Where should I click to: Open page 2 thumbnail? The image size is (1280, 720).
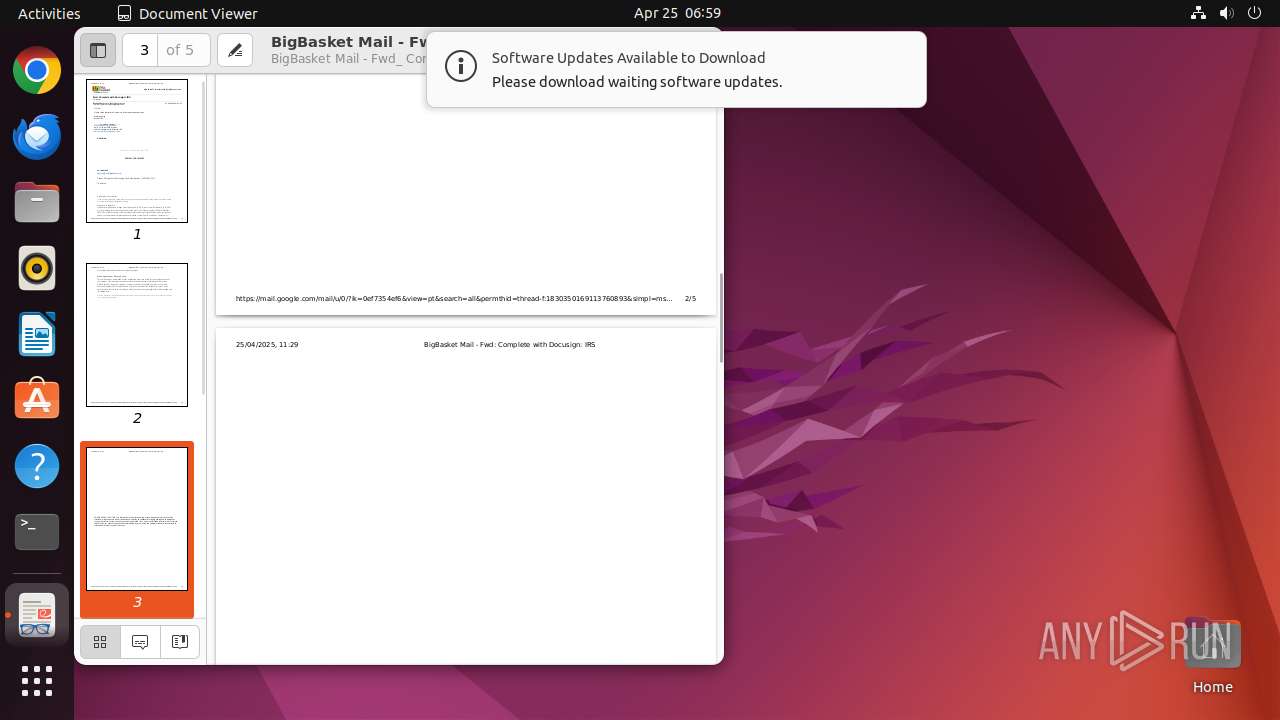[137, 335]
